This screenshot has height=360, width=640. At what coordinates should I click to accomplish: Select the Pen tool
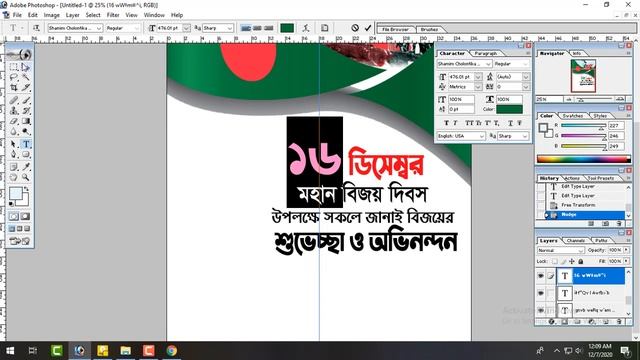13,155
